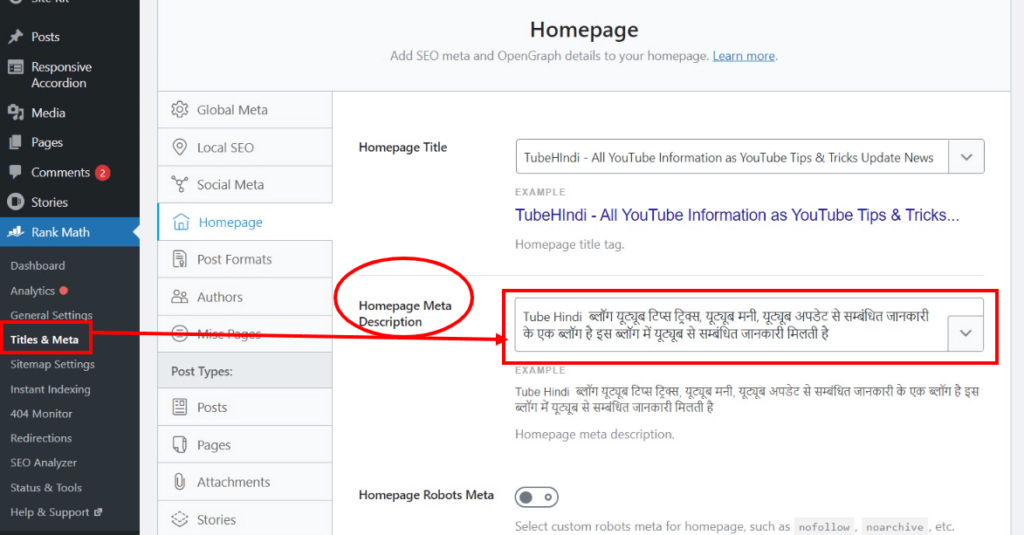Click the blue example title preview
Viewport: 1024px width, 535px height.
click(x=737, y=215)
